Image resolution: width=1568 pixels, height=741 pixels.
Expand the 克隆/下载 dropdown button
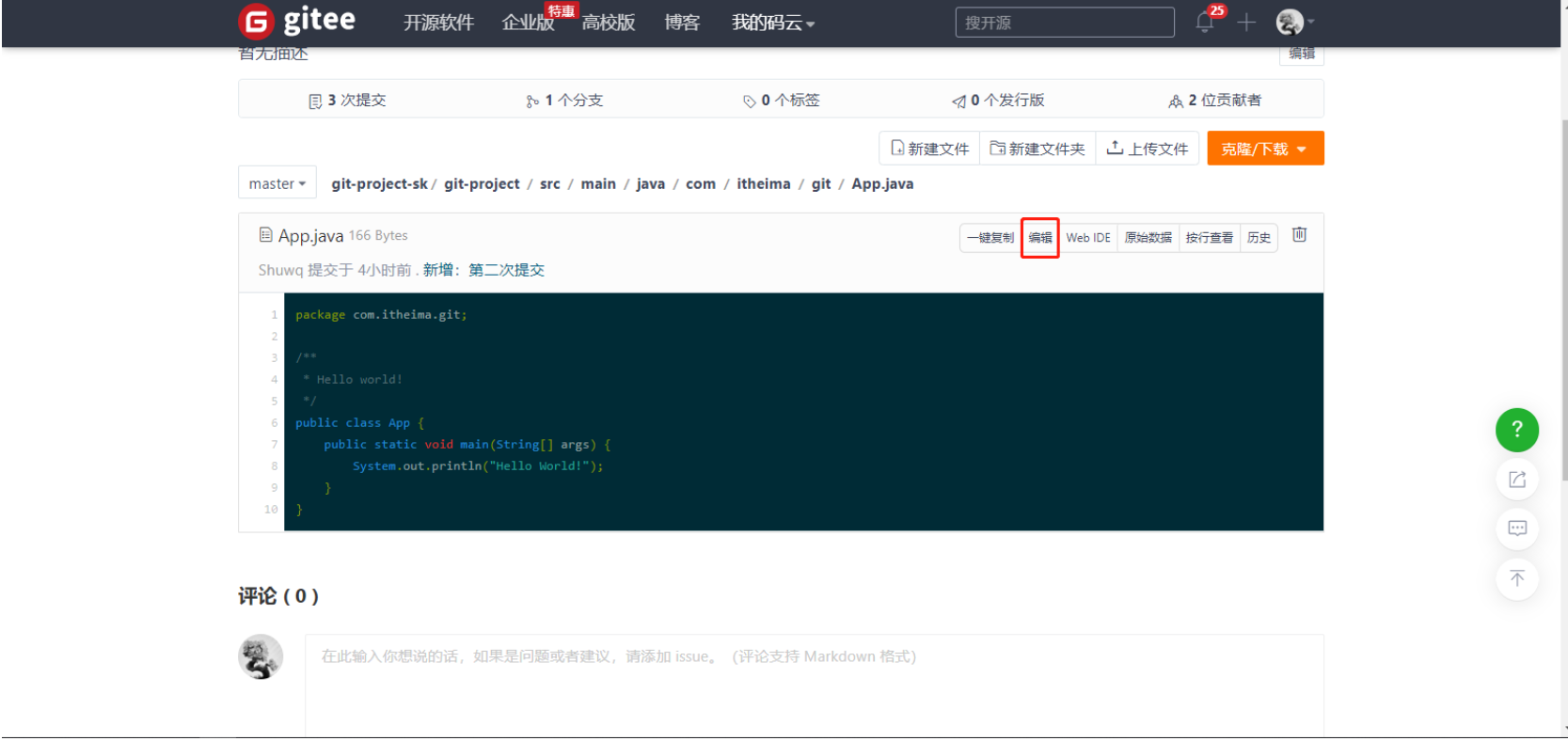coord(1264,149)
